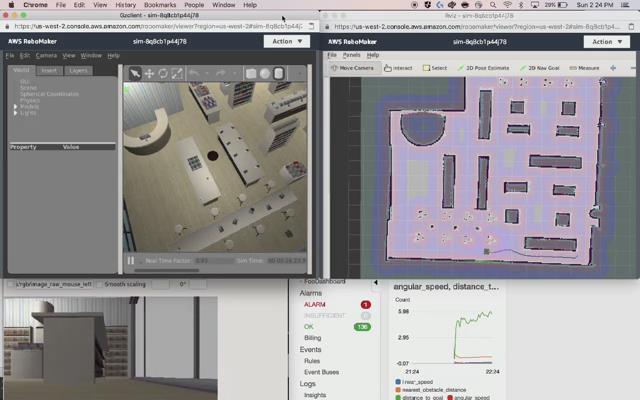Pause the Gazebo simulation
This screenshot has height=400, width=640.
[131, 261]
